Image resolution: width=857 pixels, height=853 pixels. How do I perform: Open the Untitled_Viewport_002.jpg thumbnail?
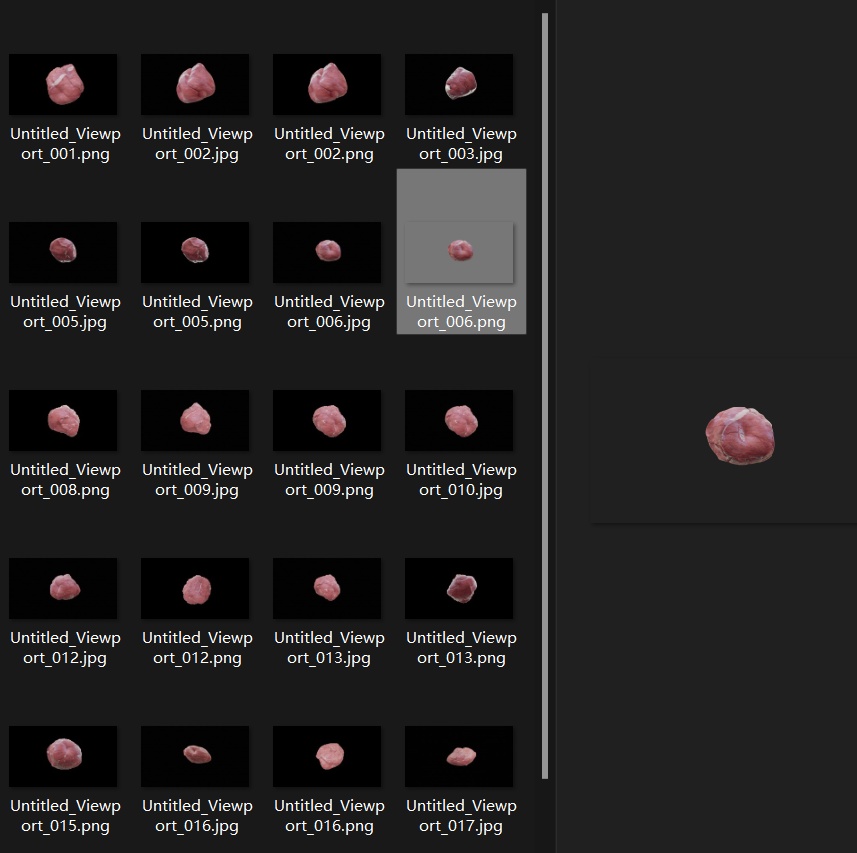(x=195, y=84)
